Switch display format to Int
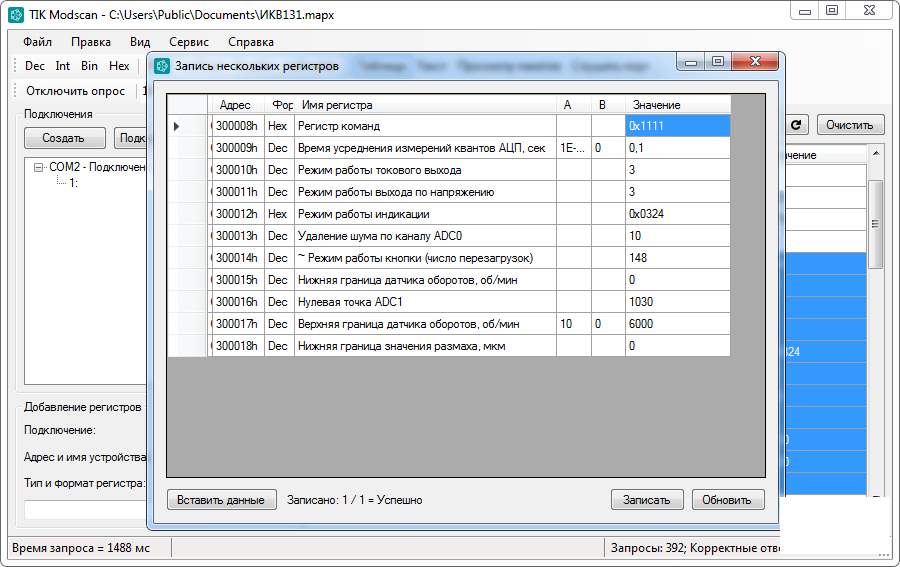This screenshot has width=900, height=567. 63,66
